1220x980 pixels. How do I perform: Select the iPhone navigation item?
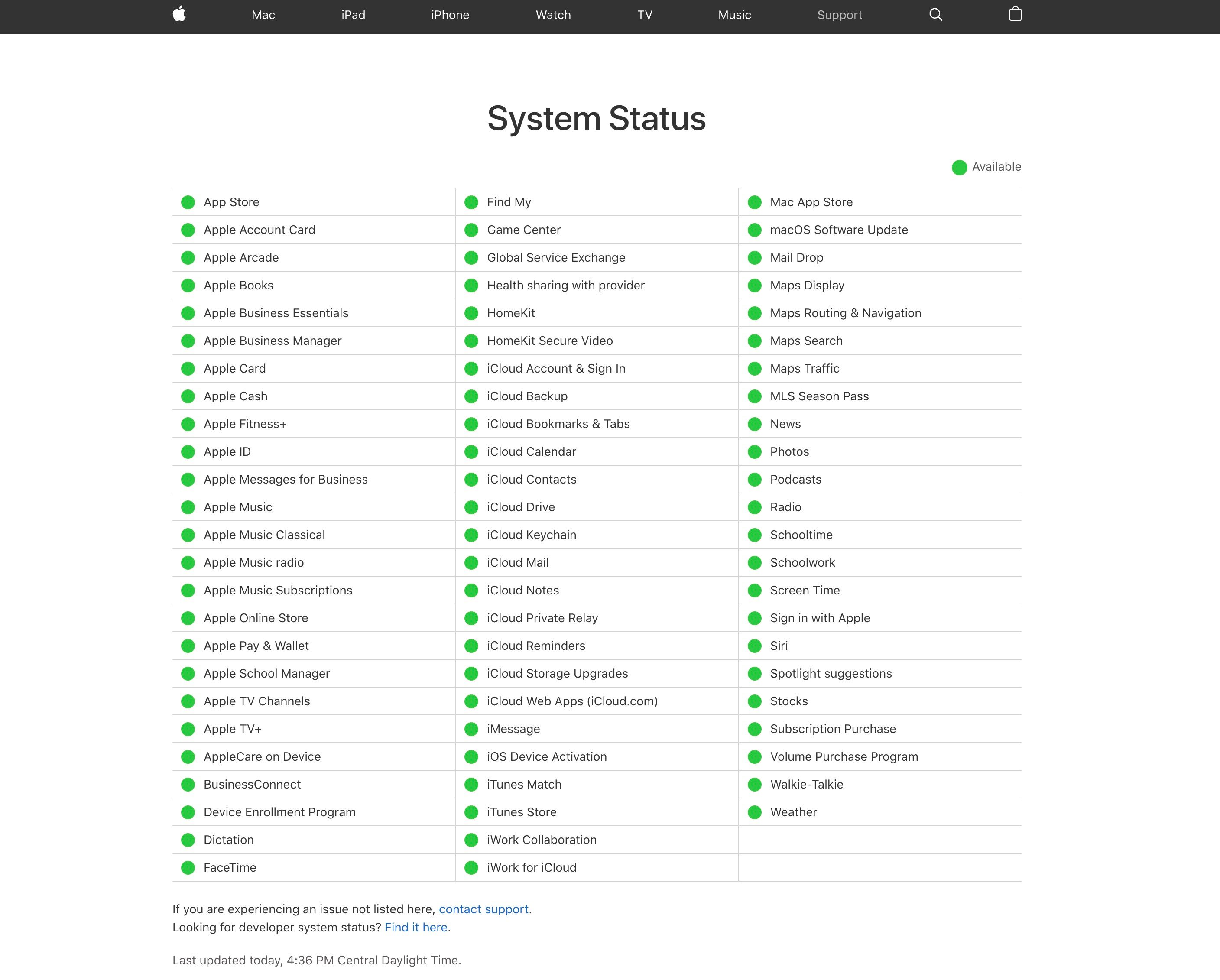pyautogui.click(x=450, y=15)
